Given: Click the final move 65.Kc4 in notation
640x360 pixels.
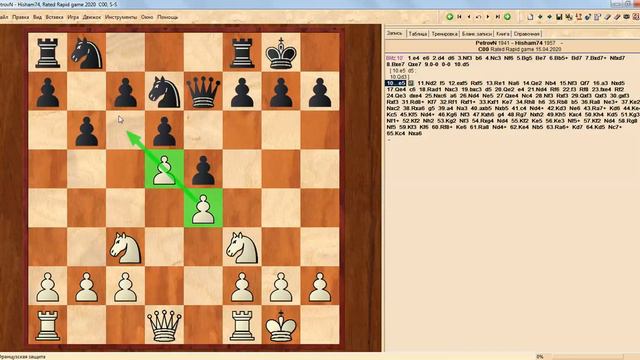Looking at the screenshot, I should click(396, 133).
